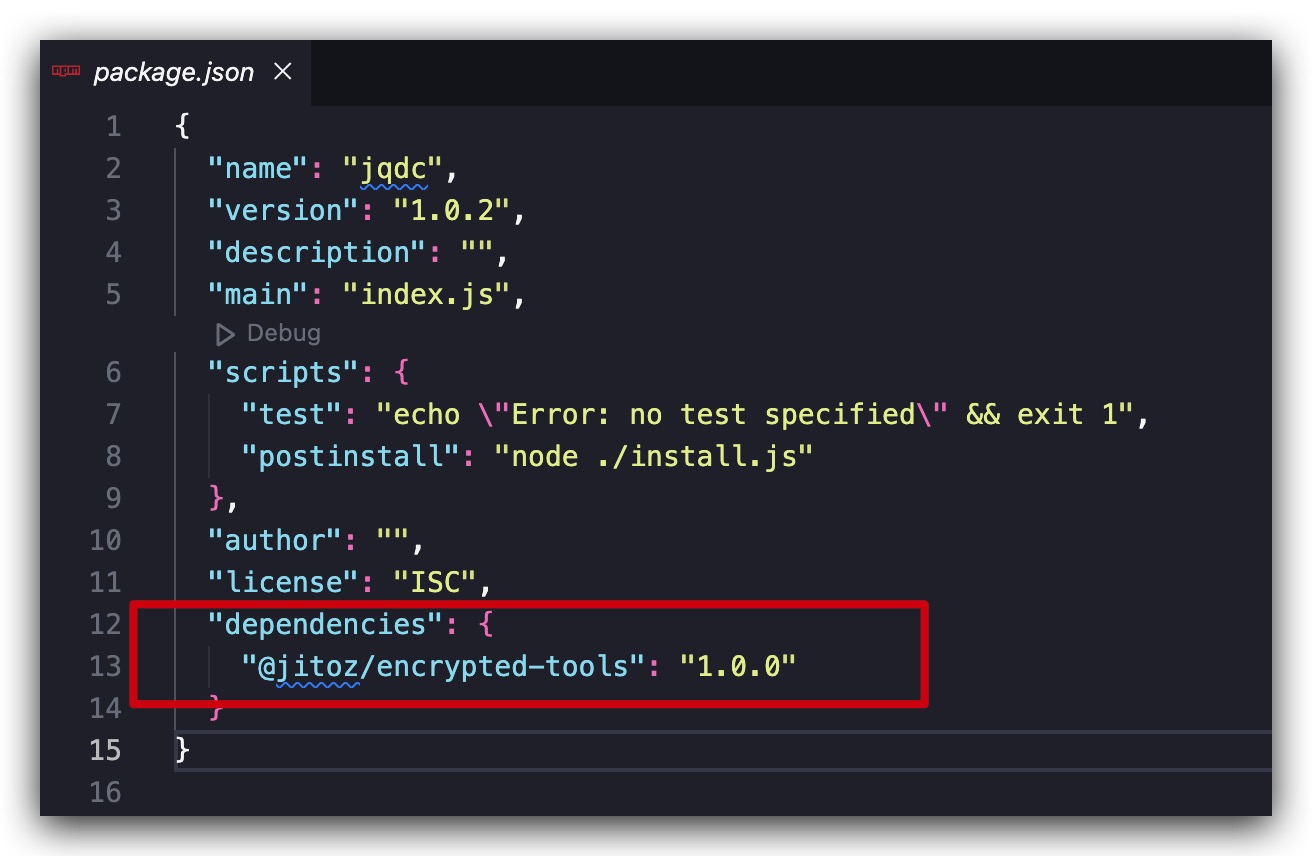Click the "index.js" value
Screen dimensions: 1312x856
point(426,295)
